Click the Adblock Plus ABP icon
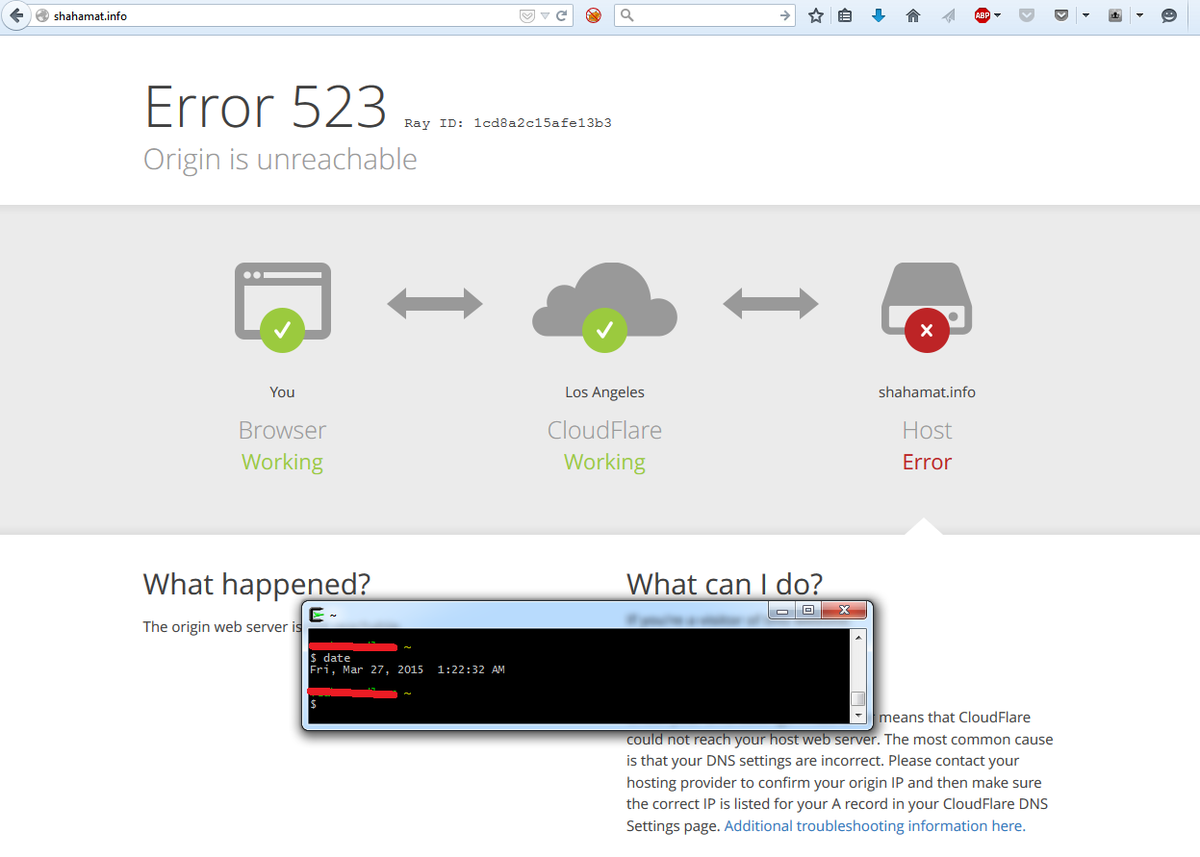Screen dimensions: 1200x857 tap(982, 16)
